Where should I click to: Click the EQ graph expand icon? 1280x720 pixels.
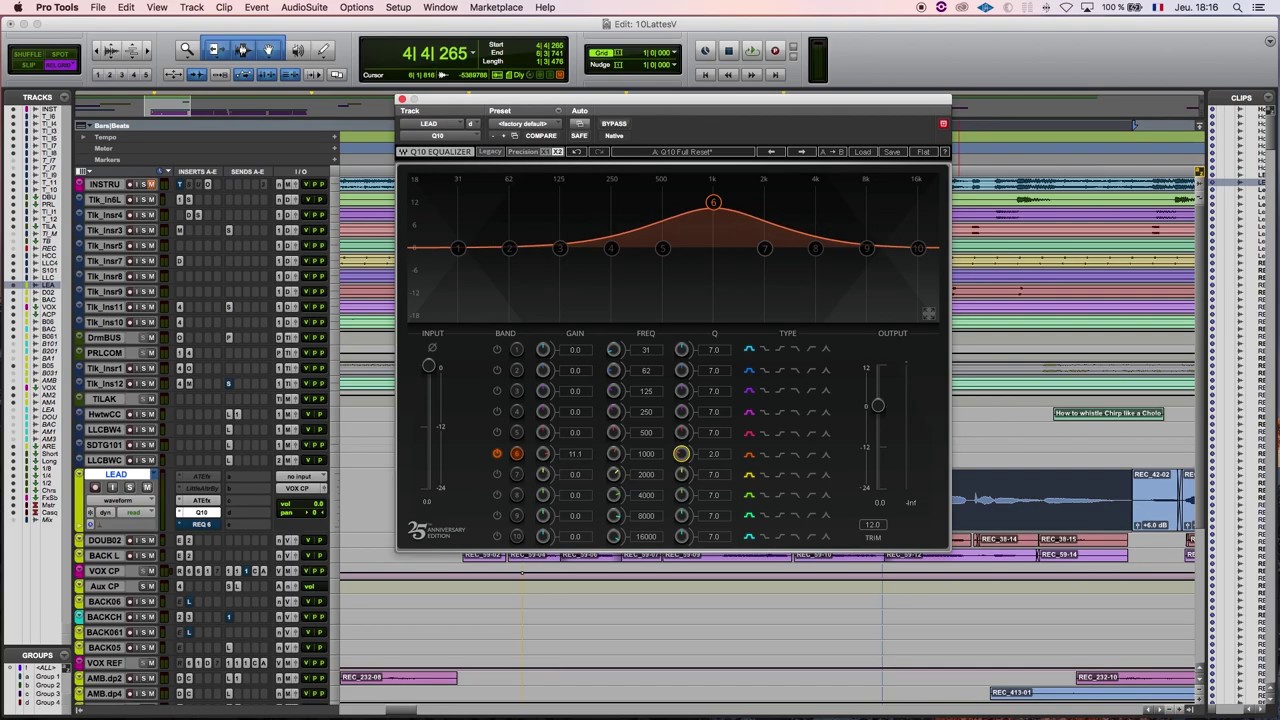929,314
